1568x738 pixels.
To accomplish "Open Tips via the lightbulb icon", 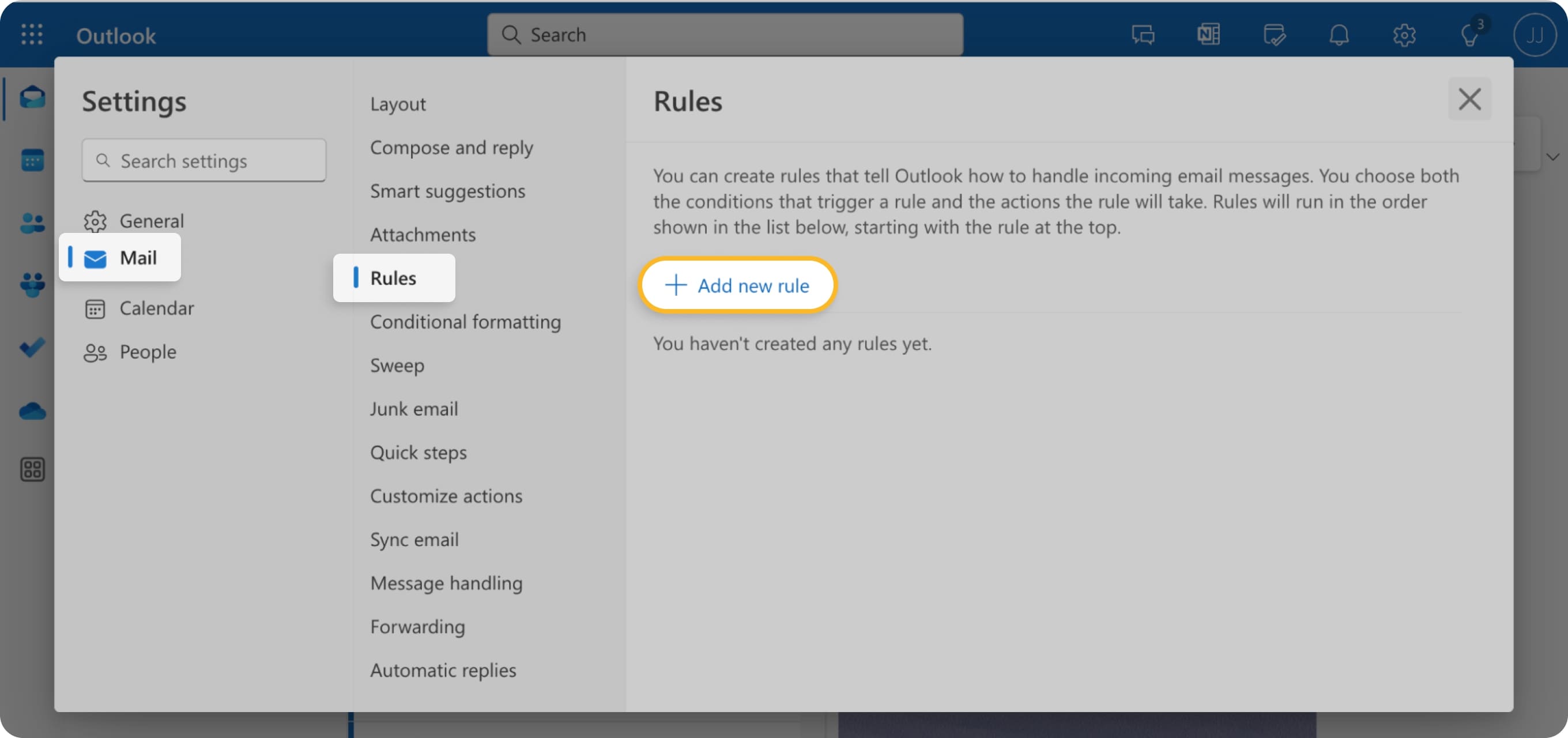I will (x=1471, y=35).
